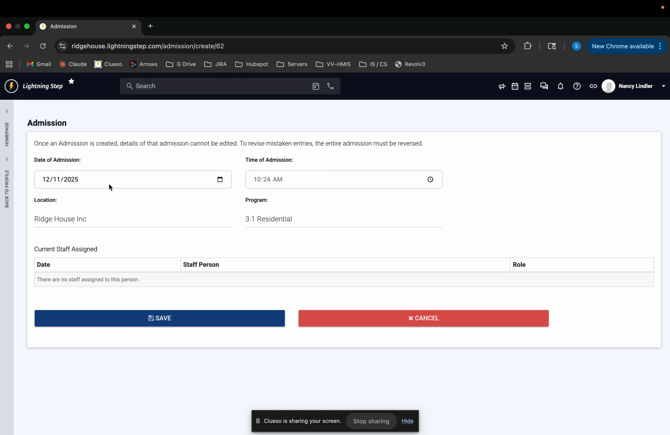This screenshot has width=670, height=435.
Task: Click the Hide link in sharing bar
Action: pos(407,421)
